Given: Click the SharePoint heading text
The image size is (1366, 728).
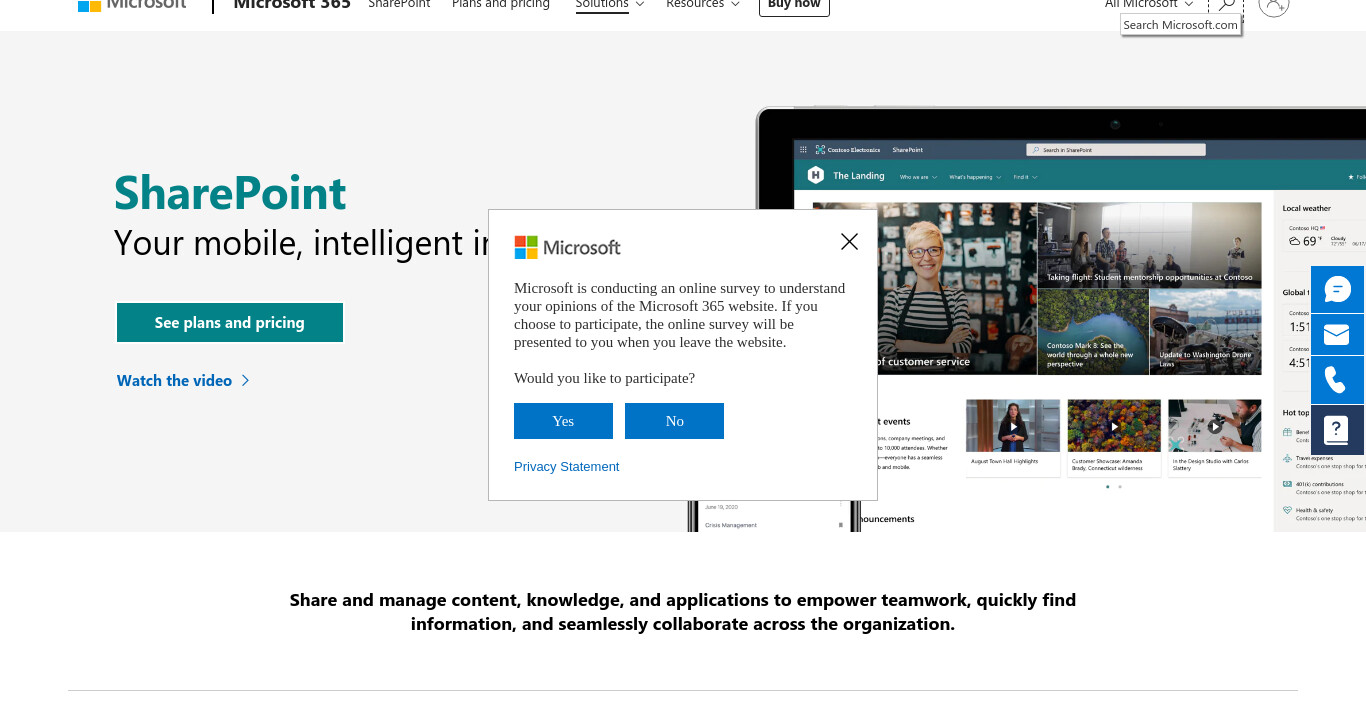Looking at the screenshot, I should 230,193.
